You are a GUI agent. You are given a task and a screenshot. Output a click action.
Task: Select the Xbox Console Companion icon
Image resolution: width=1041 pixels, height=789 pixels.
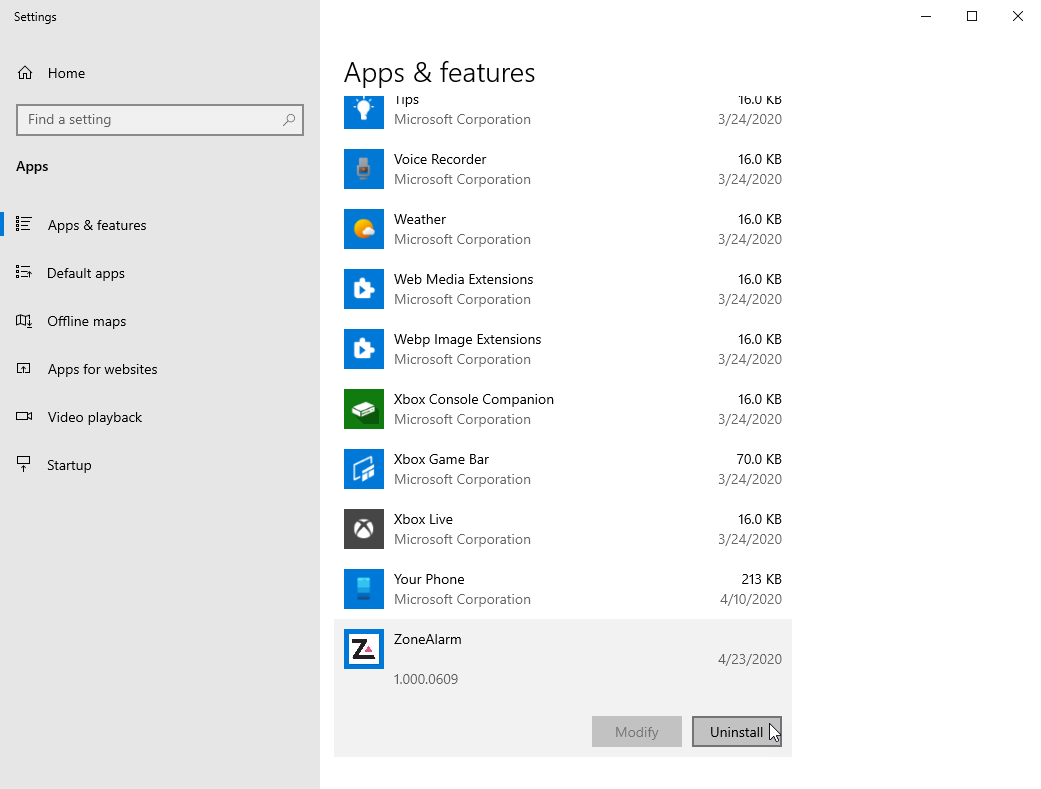364,409
